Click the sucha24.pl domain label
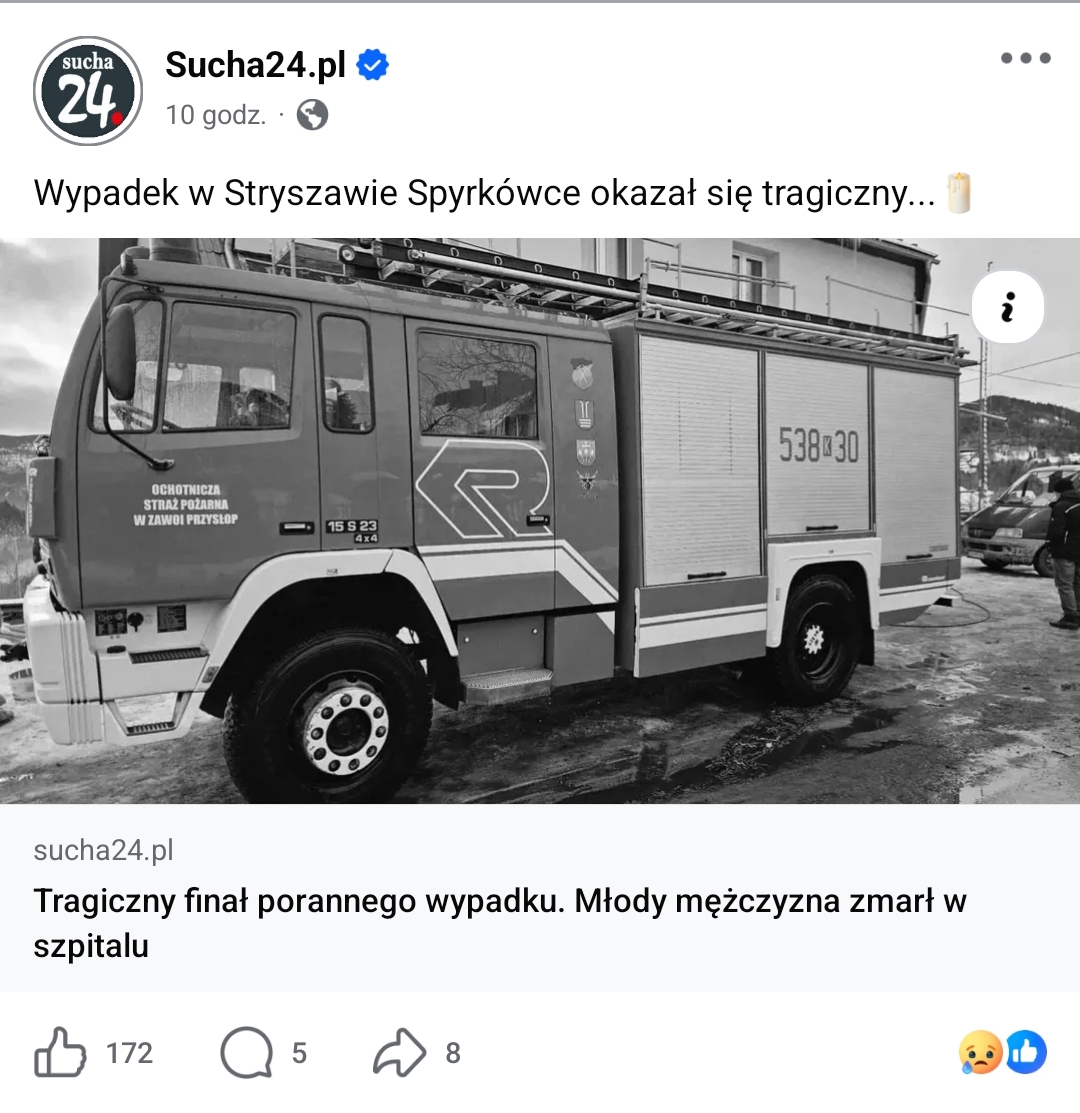1080x1113 pixels. point(104,850)
